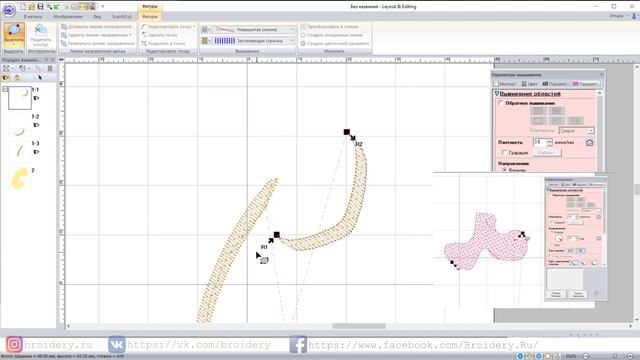Click Reverse direction line command

point(97,43)
